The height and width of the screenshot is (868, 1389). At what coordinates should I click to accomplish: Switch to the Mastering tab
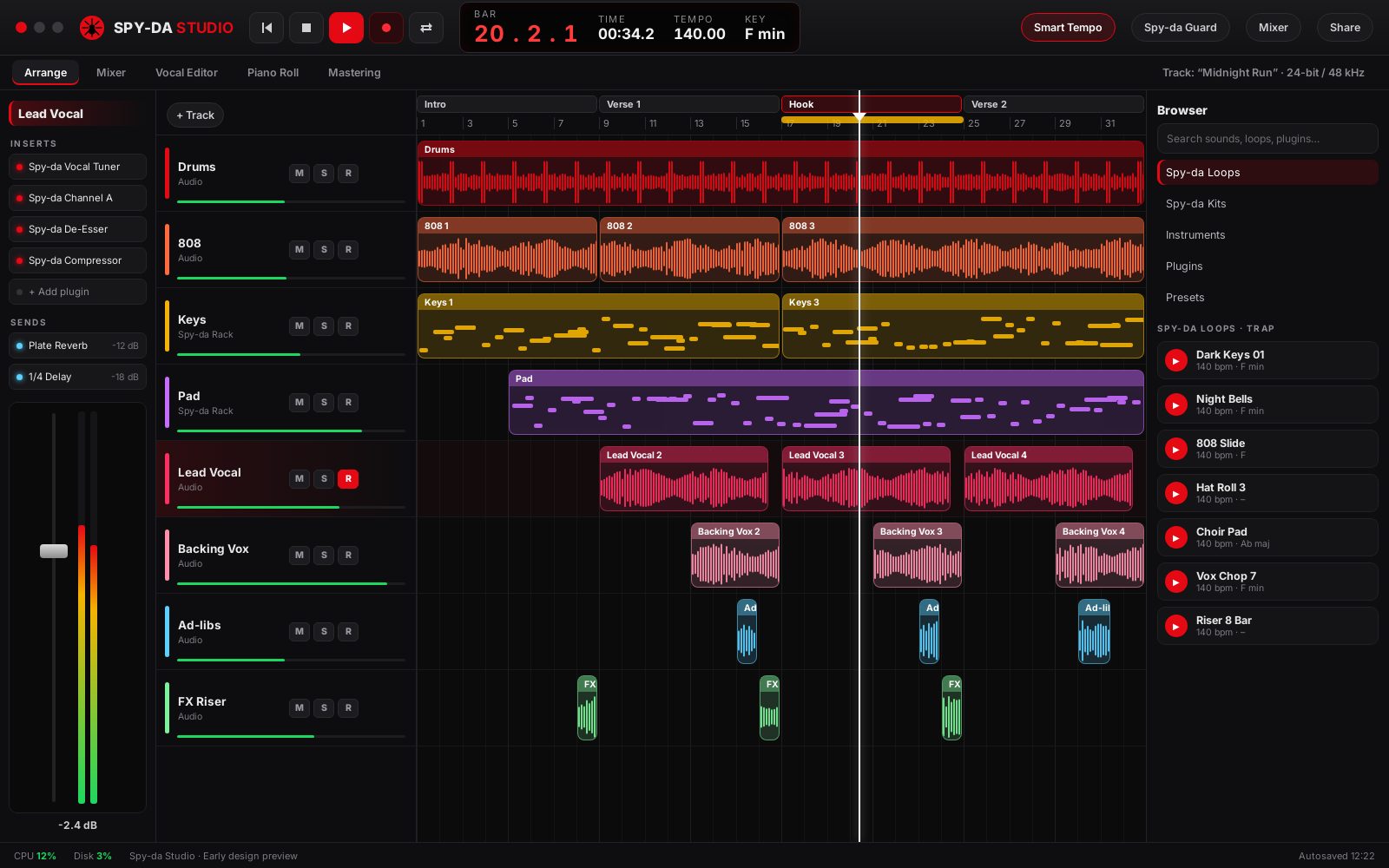point(354,73)
